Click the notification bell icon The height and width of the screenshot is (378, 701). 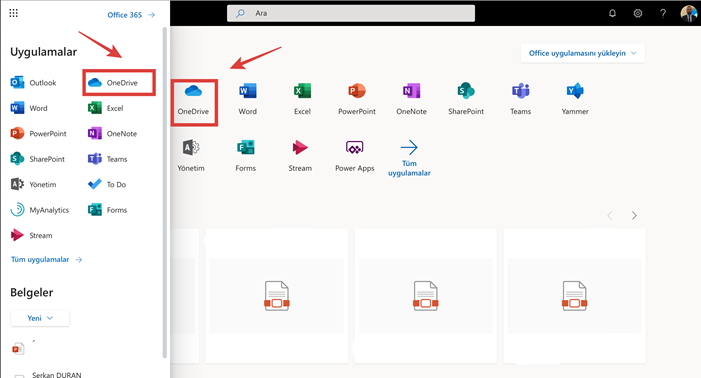[612, 13]
